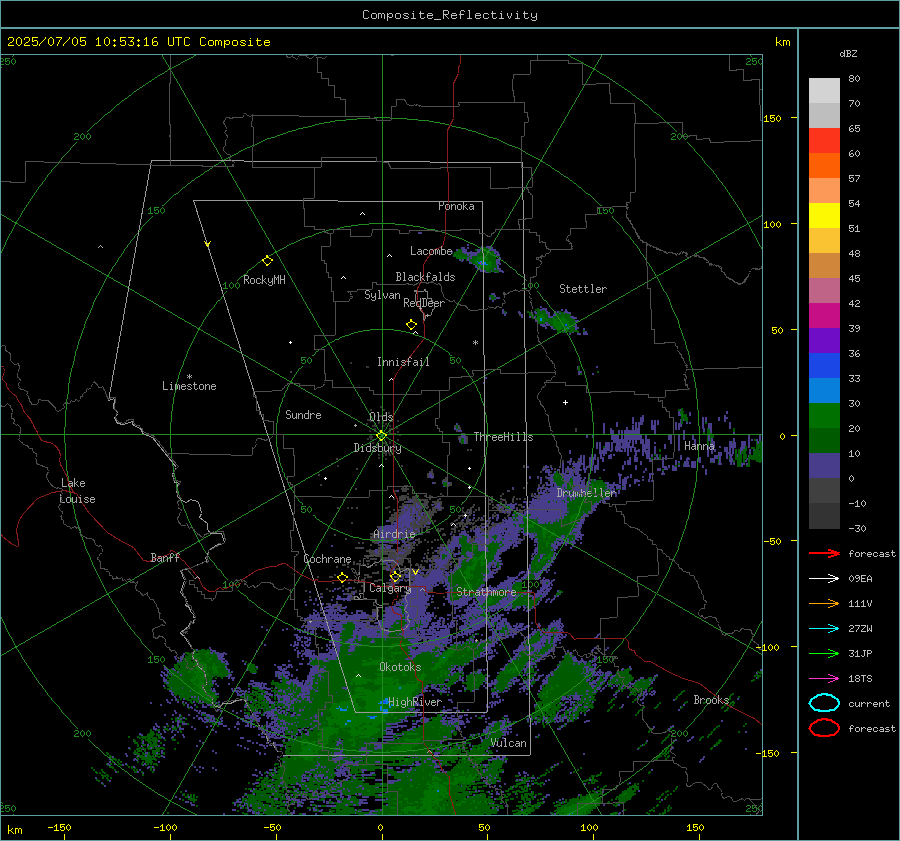Screen dimensions: 900x841
Task: Click the HighRiver label
Action: (x=415, y=702)
